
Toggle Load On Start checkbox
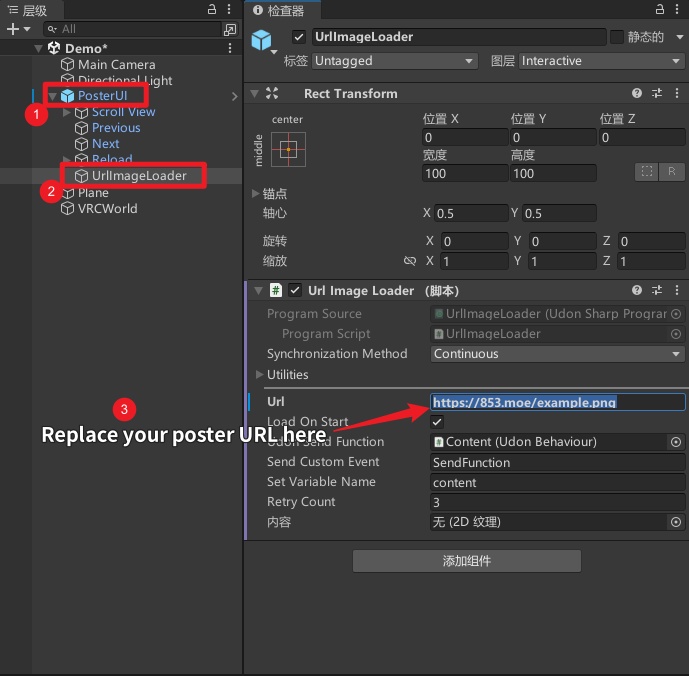[x=437, y=422]
